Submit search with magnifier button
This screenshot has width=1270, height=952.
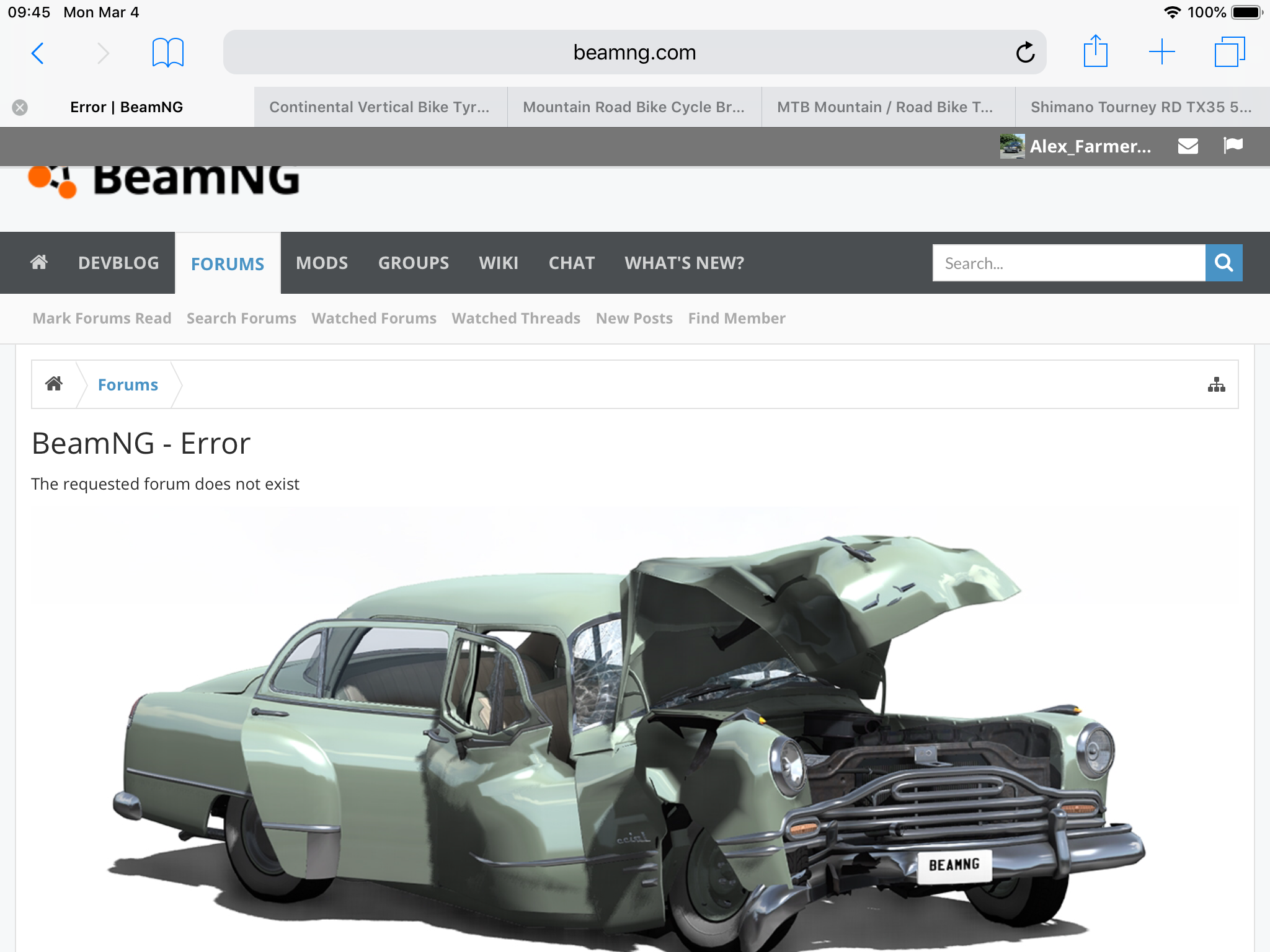pos(1224,263)
